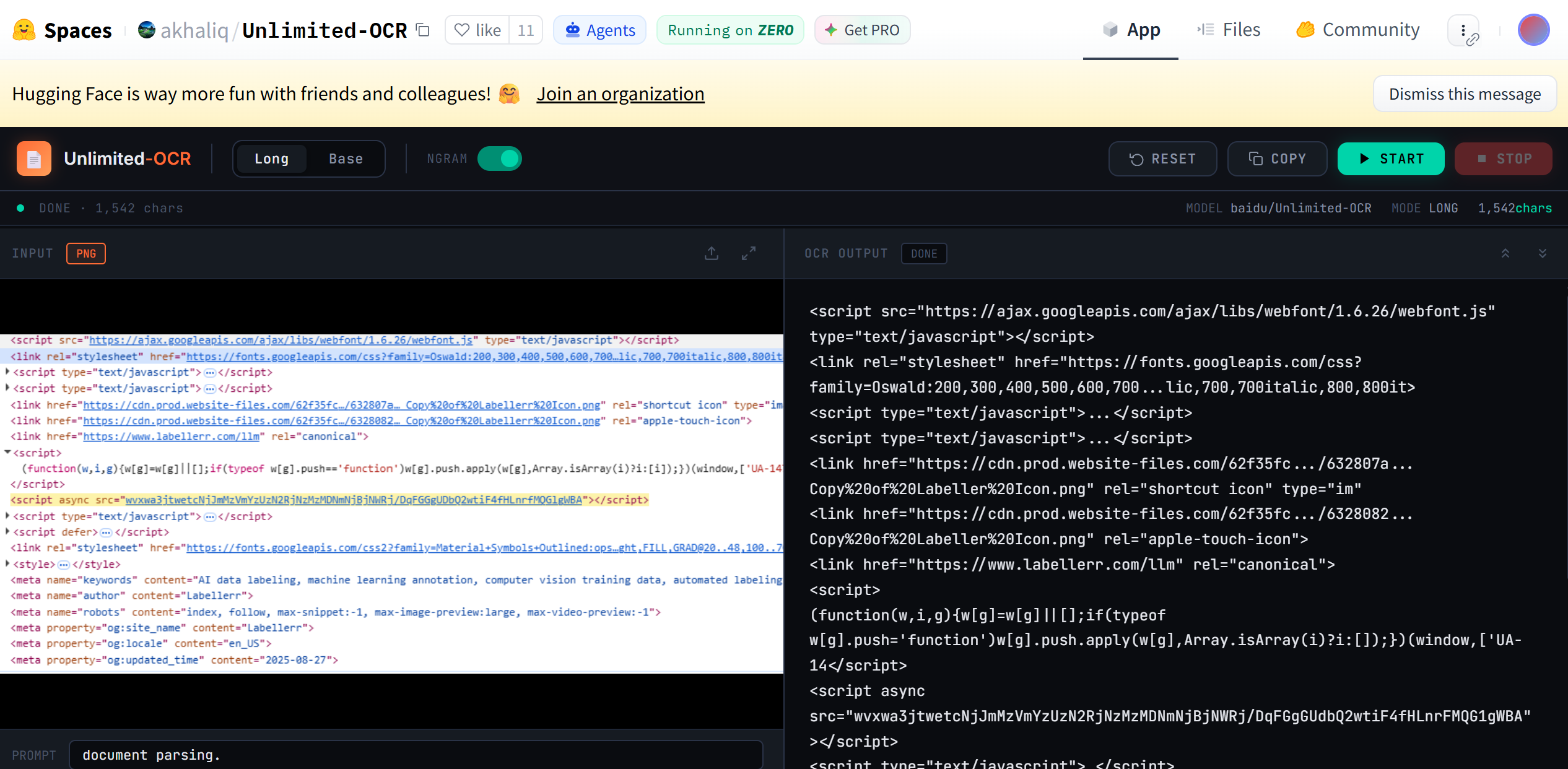Viewport: 1568px width, 769px height.
Task: Open the like count 11
Action: coord(526,30)
